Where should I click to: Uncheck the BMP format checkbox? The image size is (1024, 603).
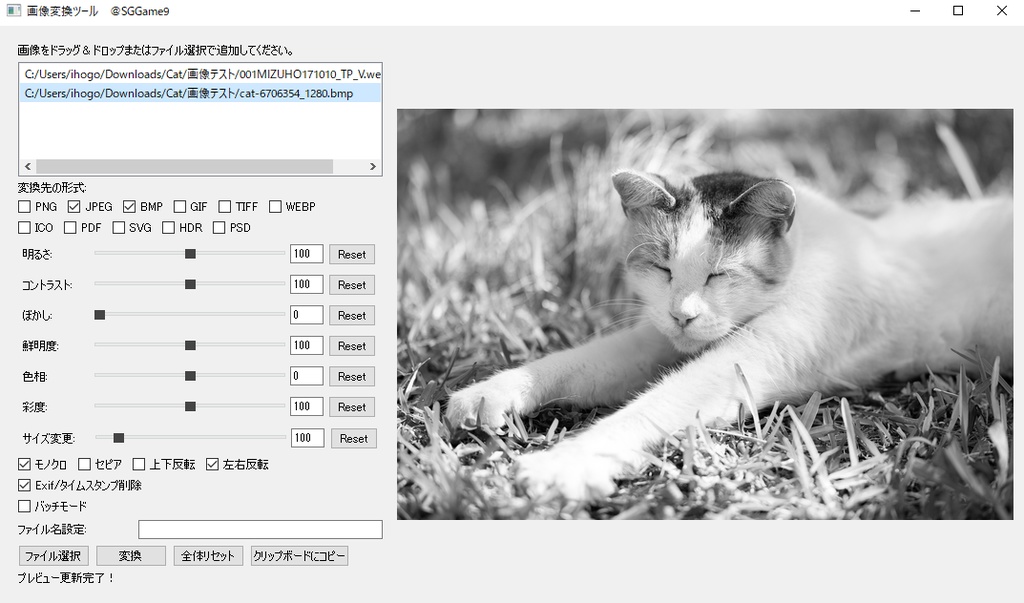[129, 207]
